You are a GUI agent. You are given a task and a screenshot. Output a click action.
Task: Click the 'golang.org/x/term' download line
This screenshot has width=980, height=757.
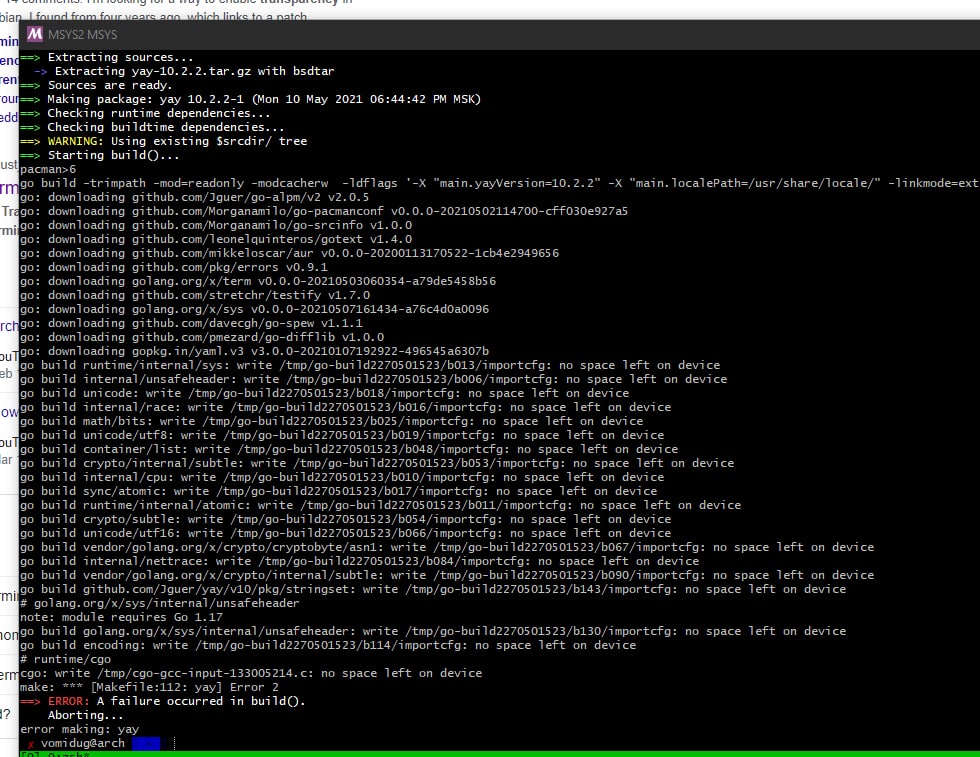(258, 281)
